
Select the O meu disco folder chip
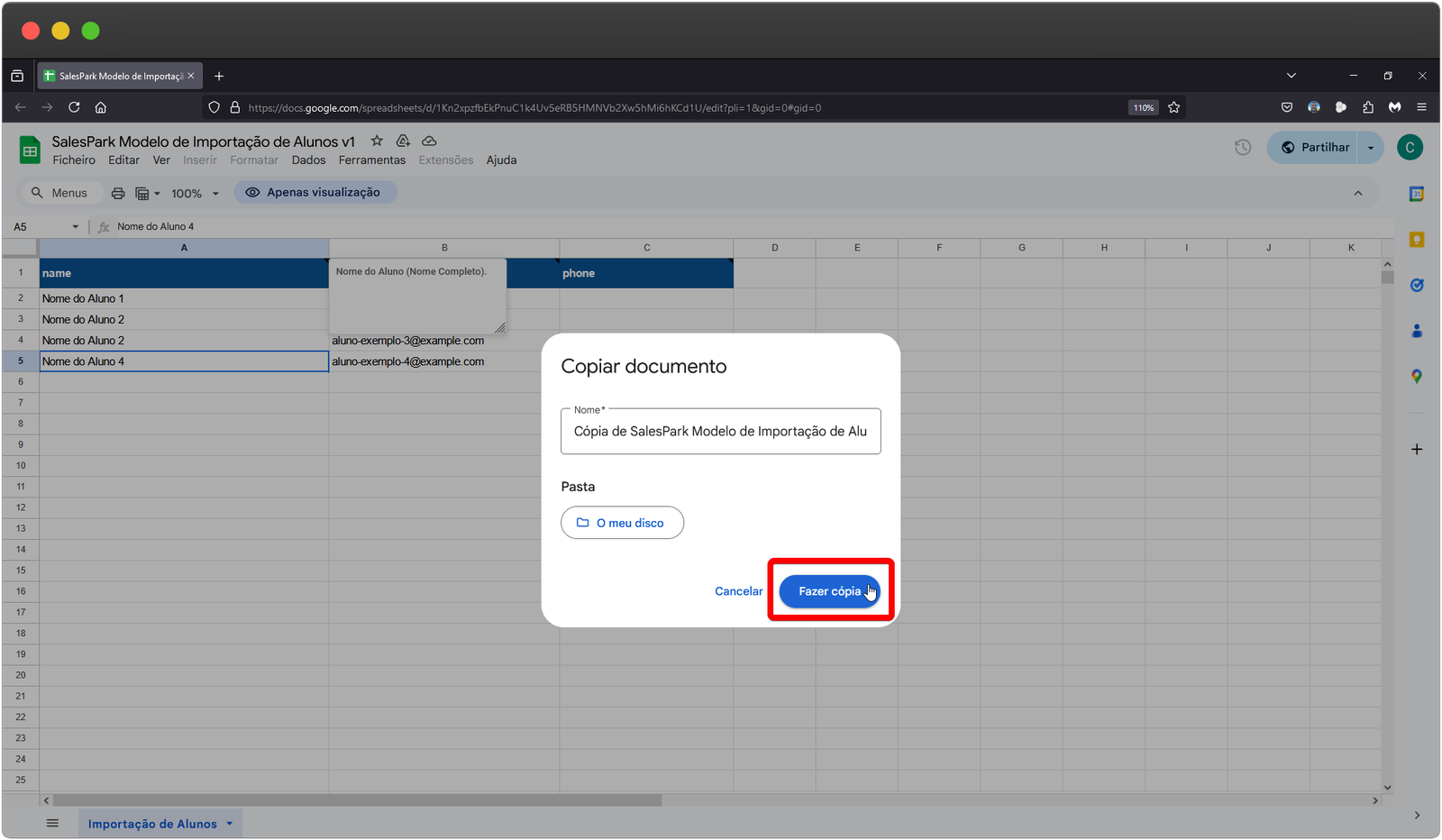tap(622, 523)
